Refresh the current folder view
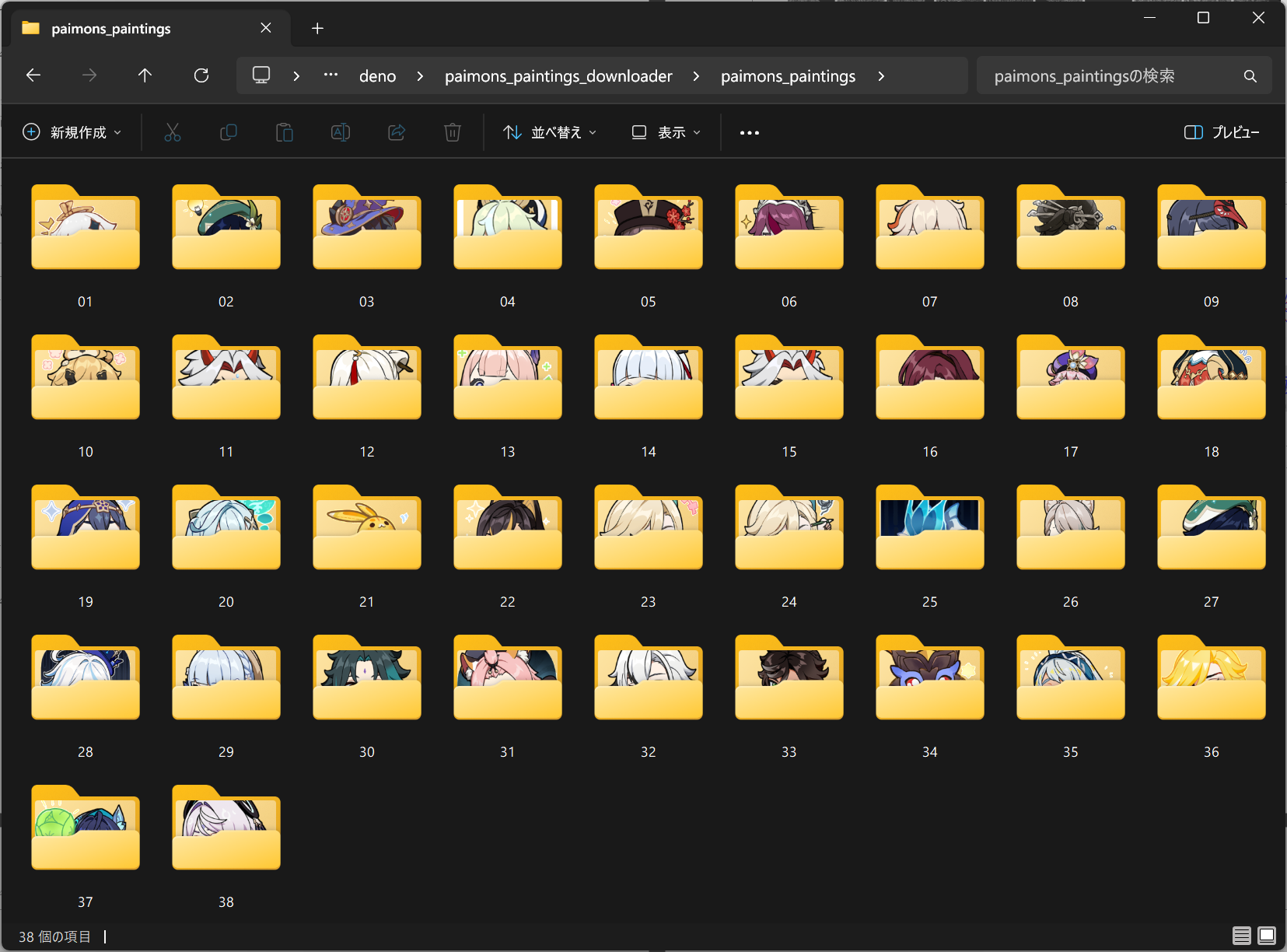The width and height of the screenshot is (1287, 952). [201, 75]
